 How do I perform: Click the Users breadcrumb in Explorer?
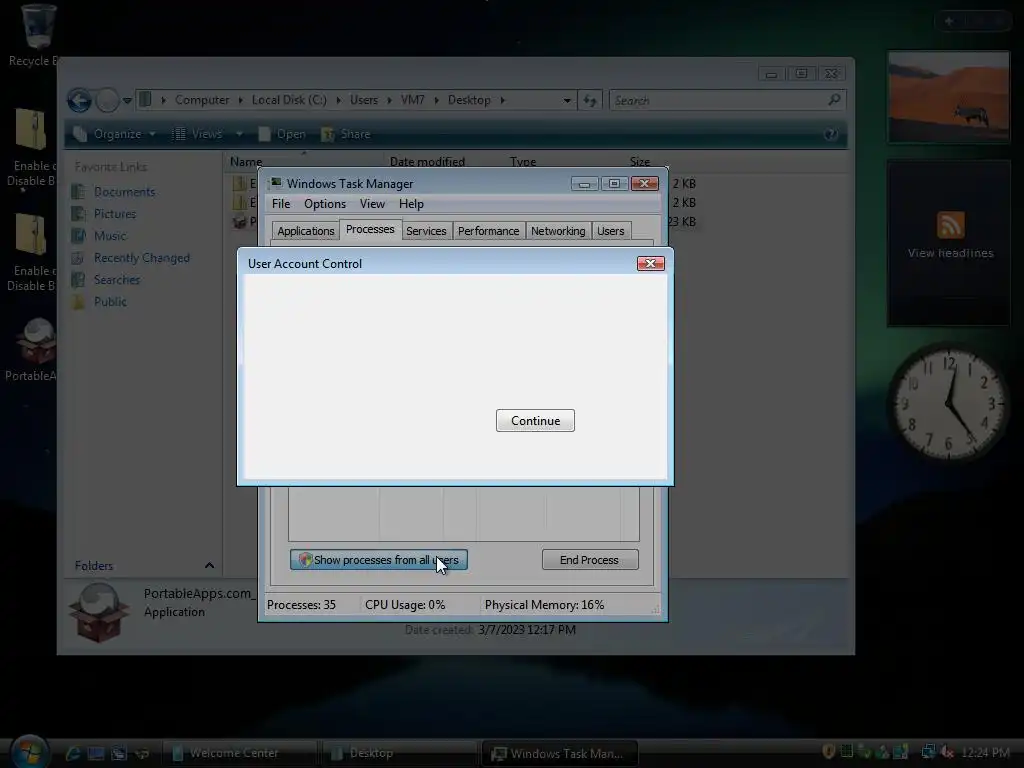pyautogui.click(x=364, y=100)
